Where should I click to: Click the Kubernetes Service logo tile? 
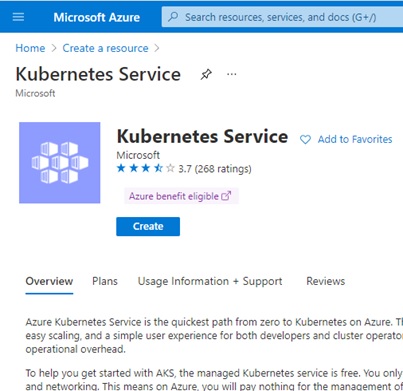(60, 163)
